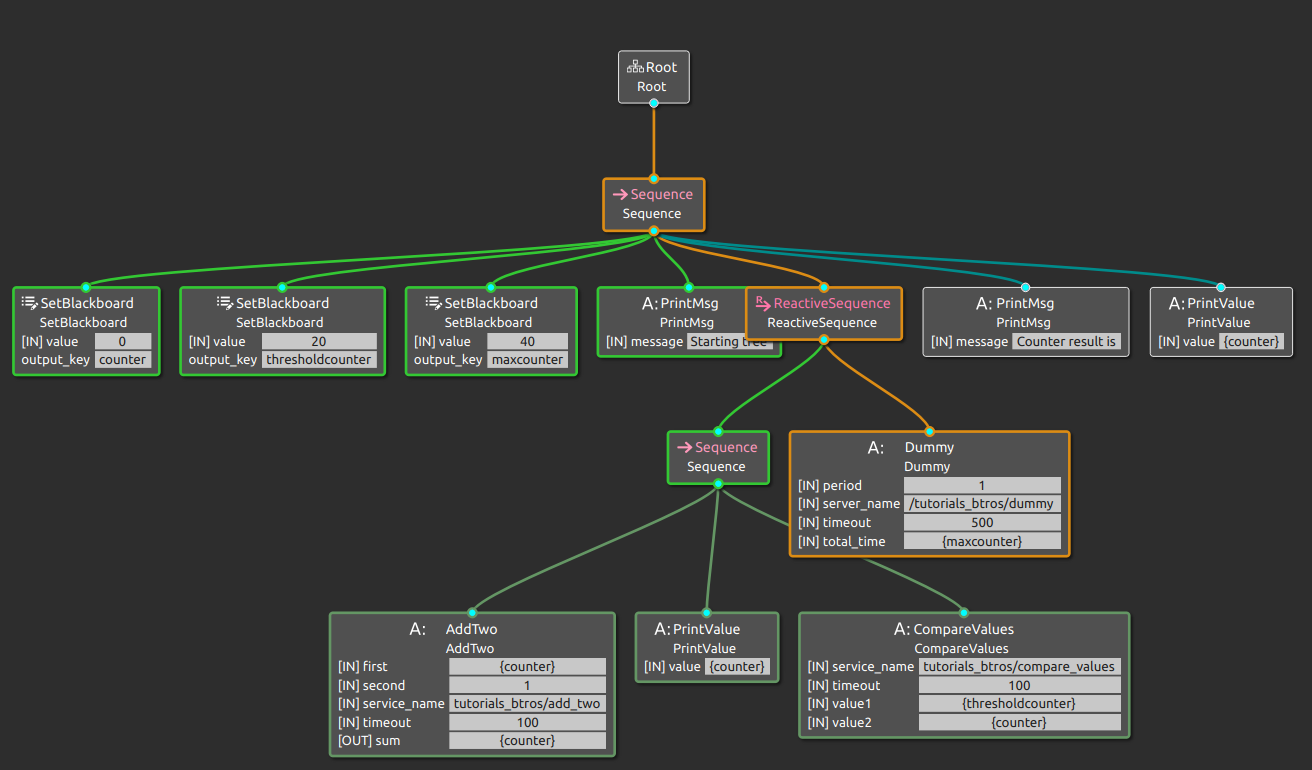Click the CompareValues value2 field
1312x770 pixels.
point(1019,722)
